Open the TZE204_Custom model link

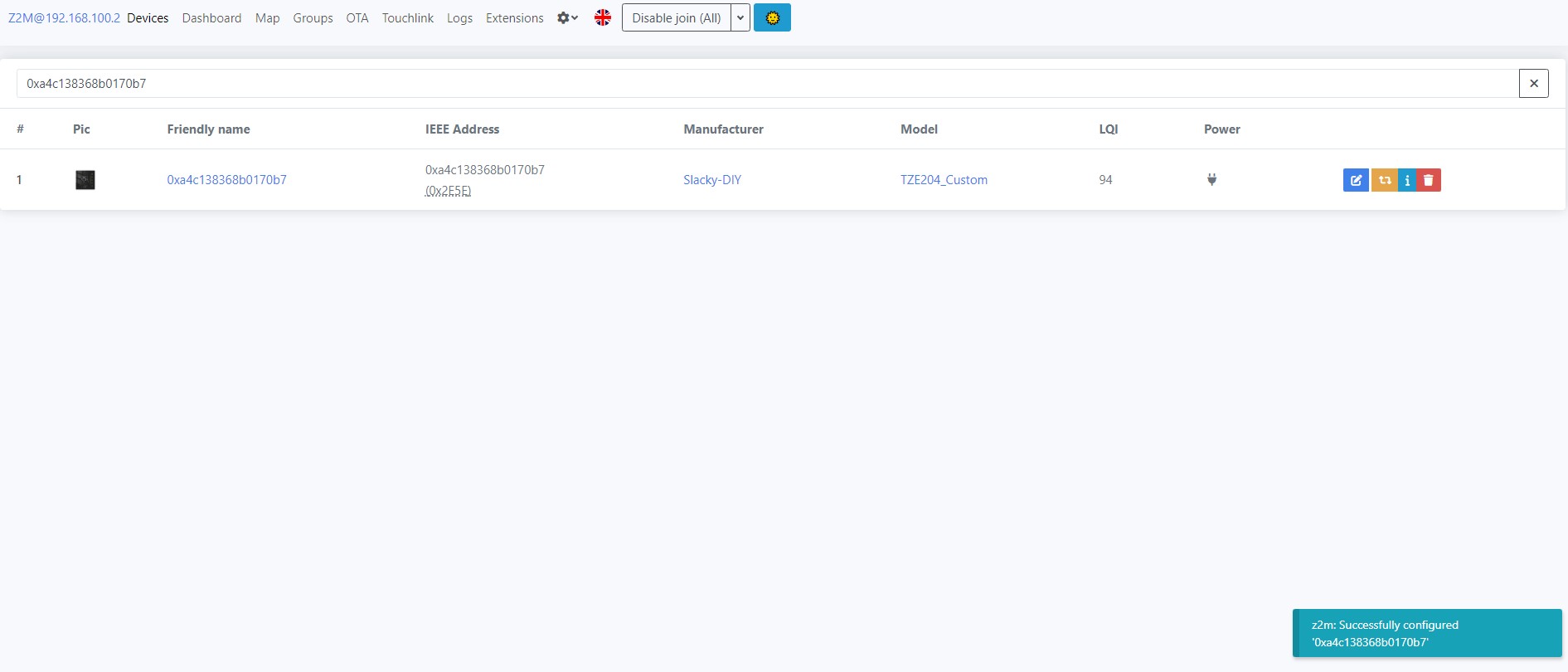coord(944,180)
